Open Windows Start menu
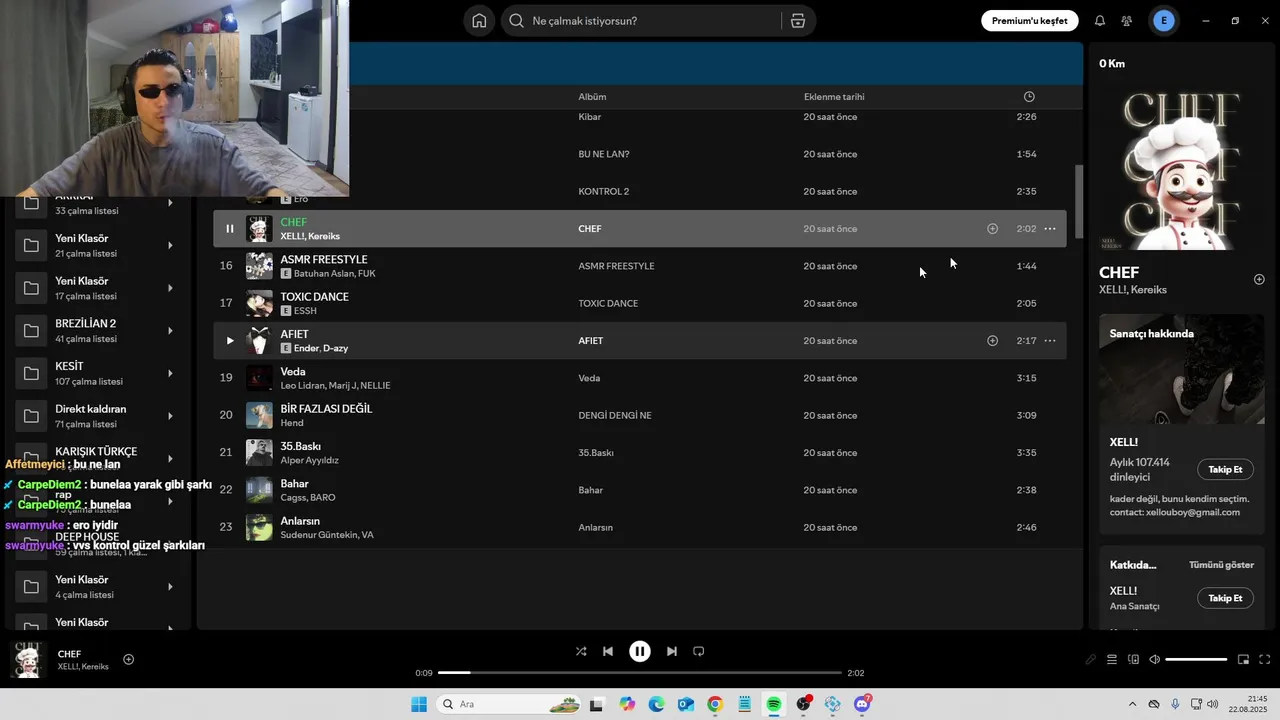Screen dimensions: 1280x720 (419, 705)
